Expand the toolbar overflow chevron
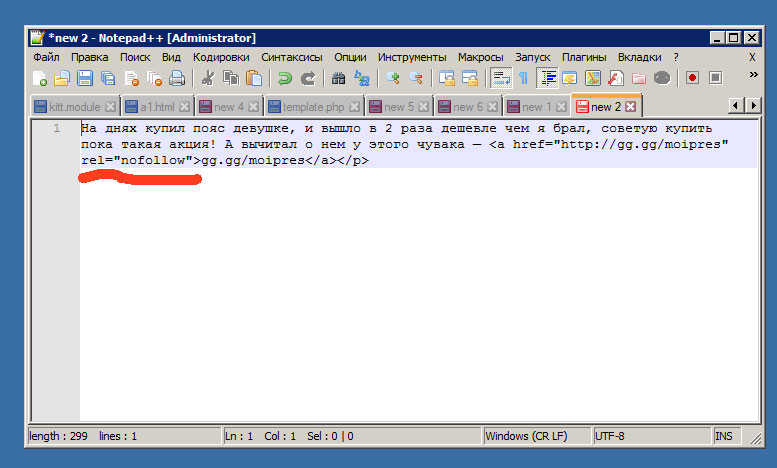 (753, 75)
